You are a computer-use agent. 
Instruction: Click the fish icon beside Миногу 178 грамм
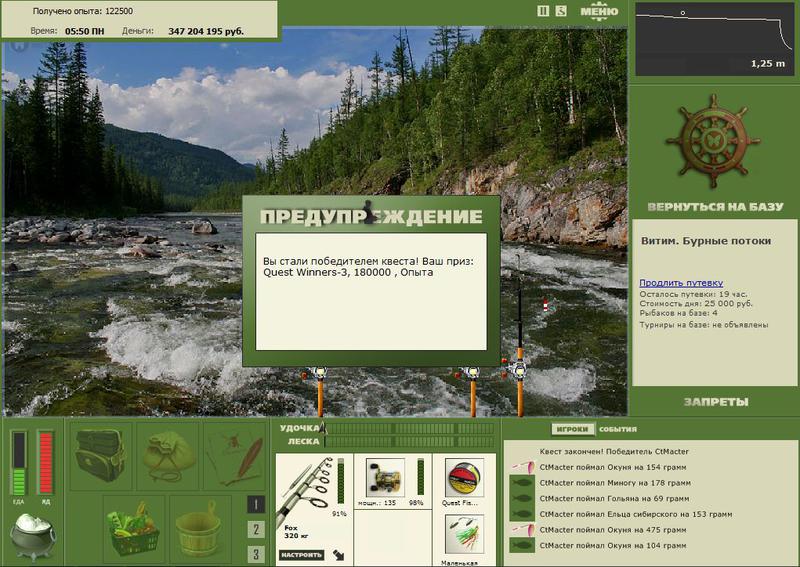(x=522, y=483)
